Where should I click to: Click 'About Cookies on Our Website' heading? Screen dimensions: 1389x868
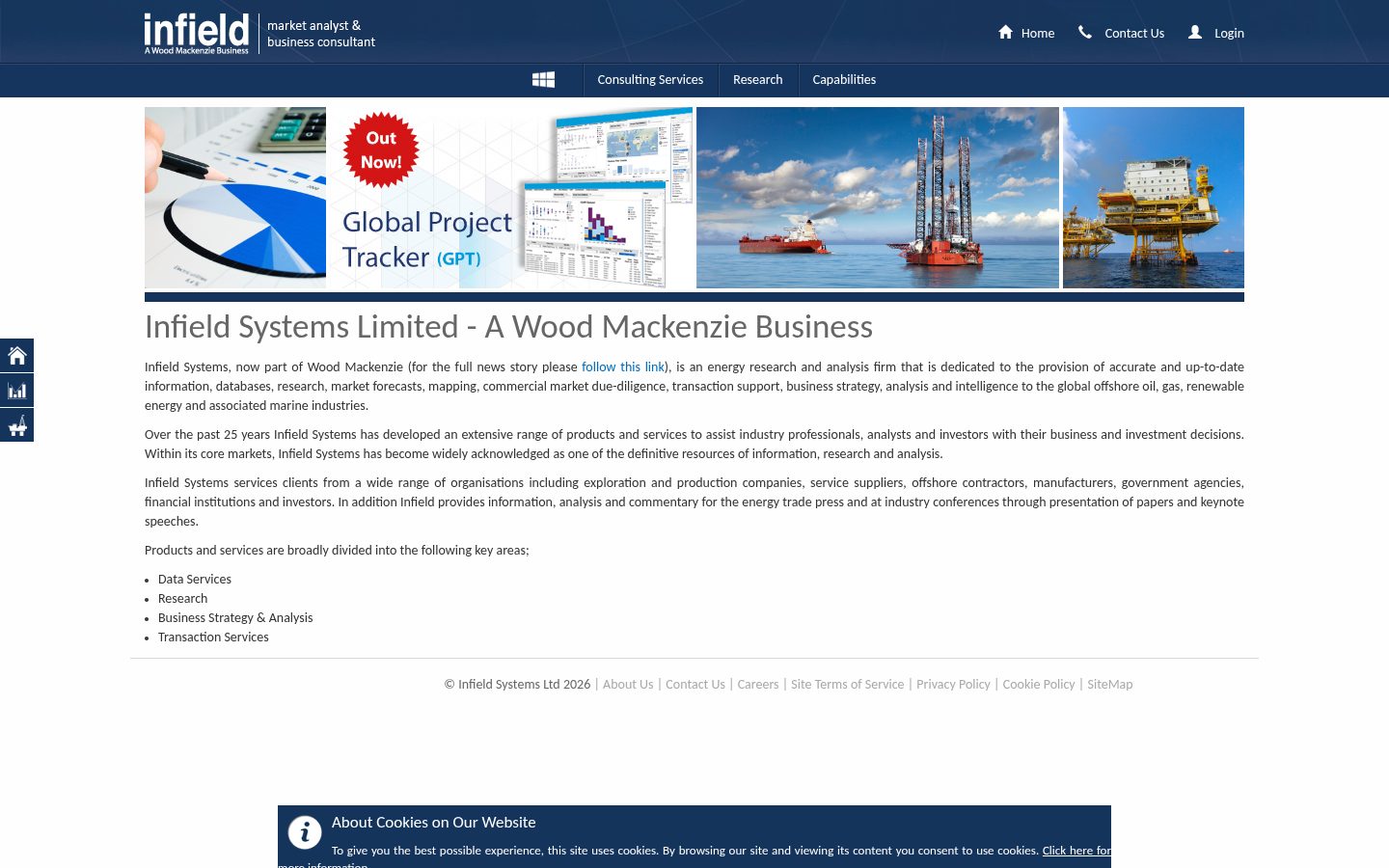pos(434,823)
